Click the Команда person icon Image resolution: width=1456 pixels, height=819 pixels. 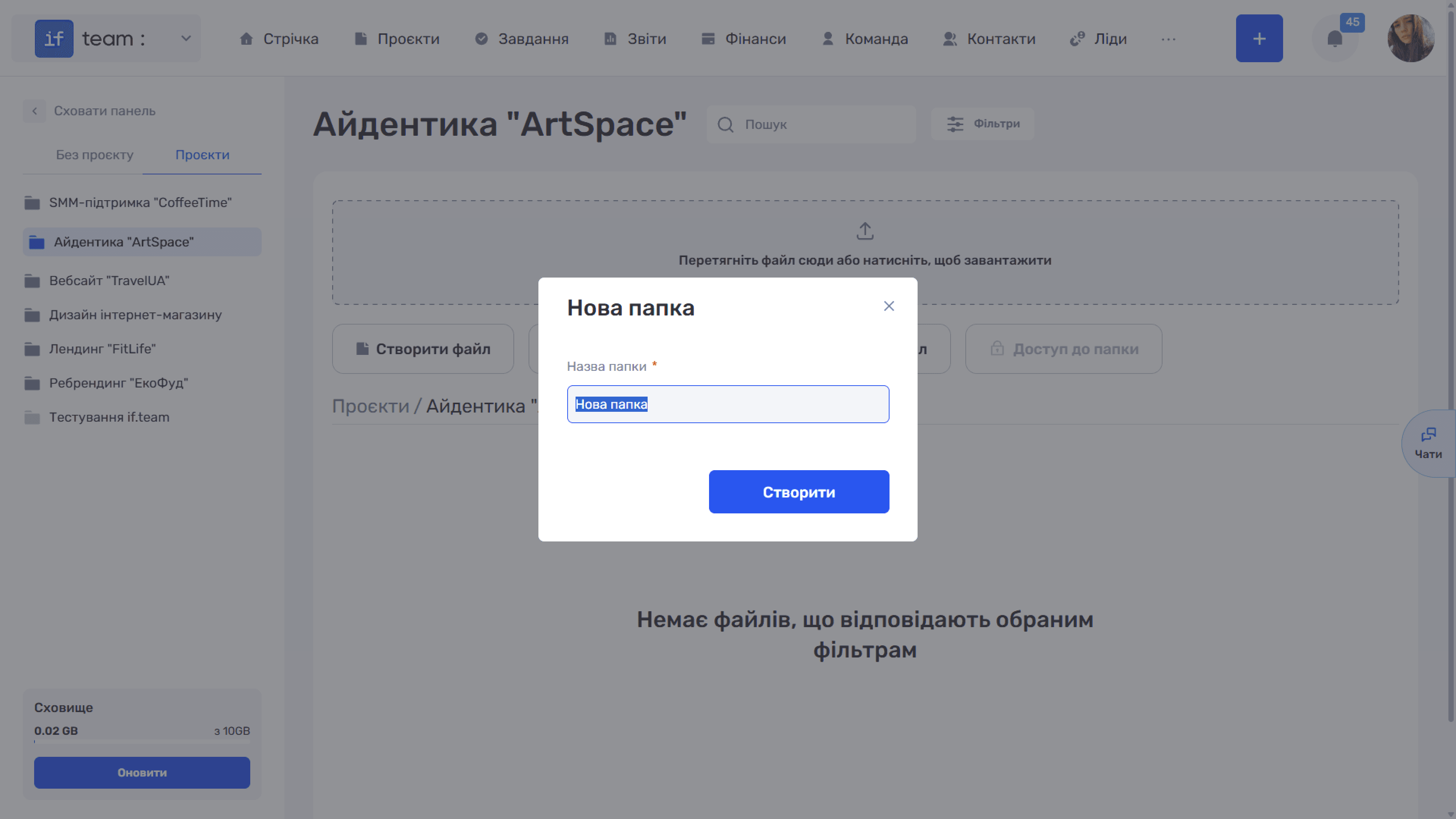click(827, 38)
